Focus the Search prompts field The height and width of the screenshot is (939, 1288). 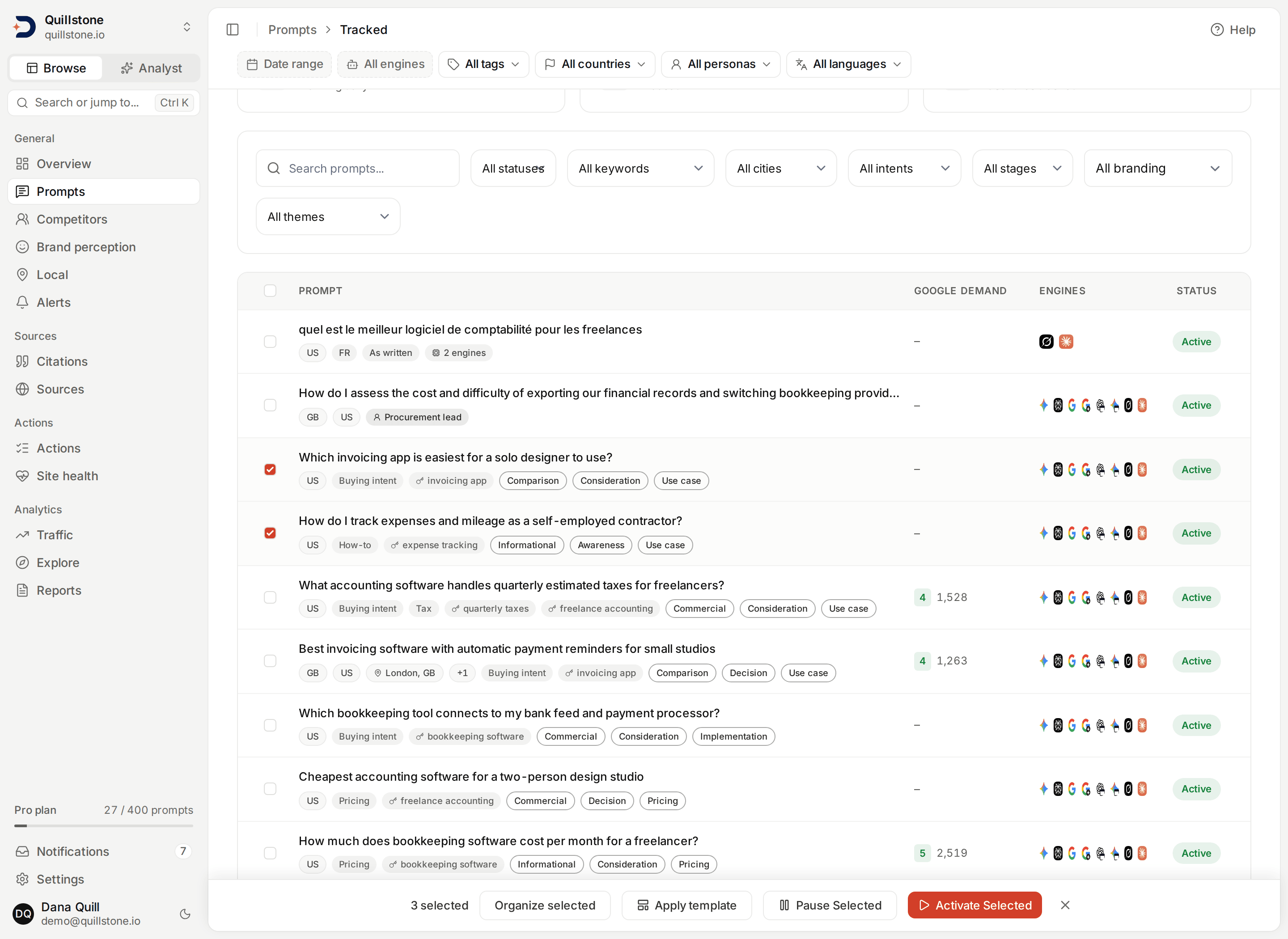tap(357, 168)
